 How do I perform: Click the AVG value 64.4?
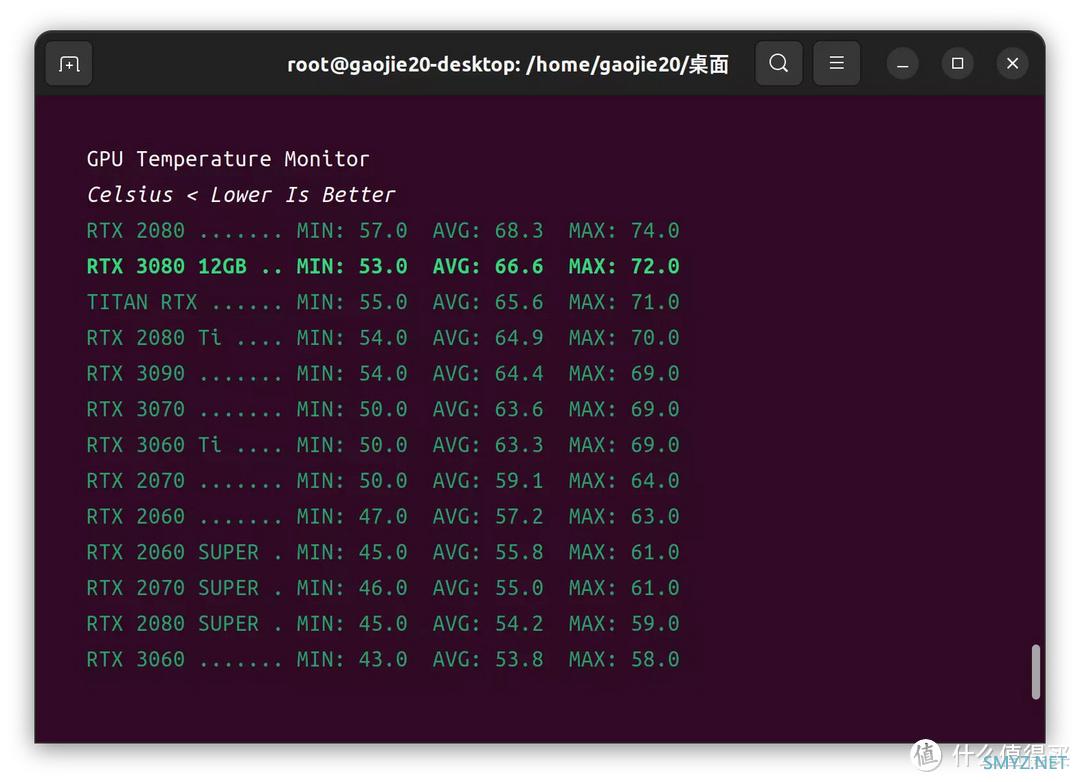pos(519,374)
